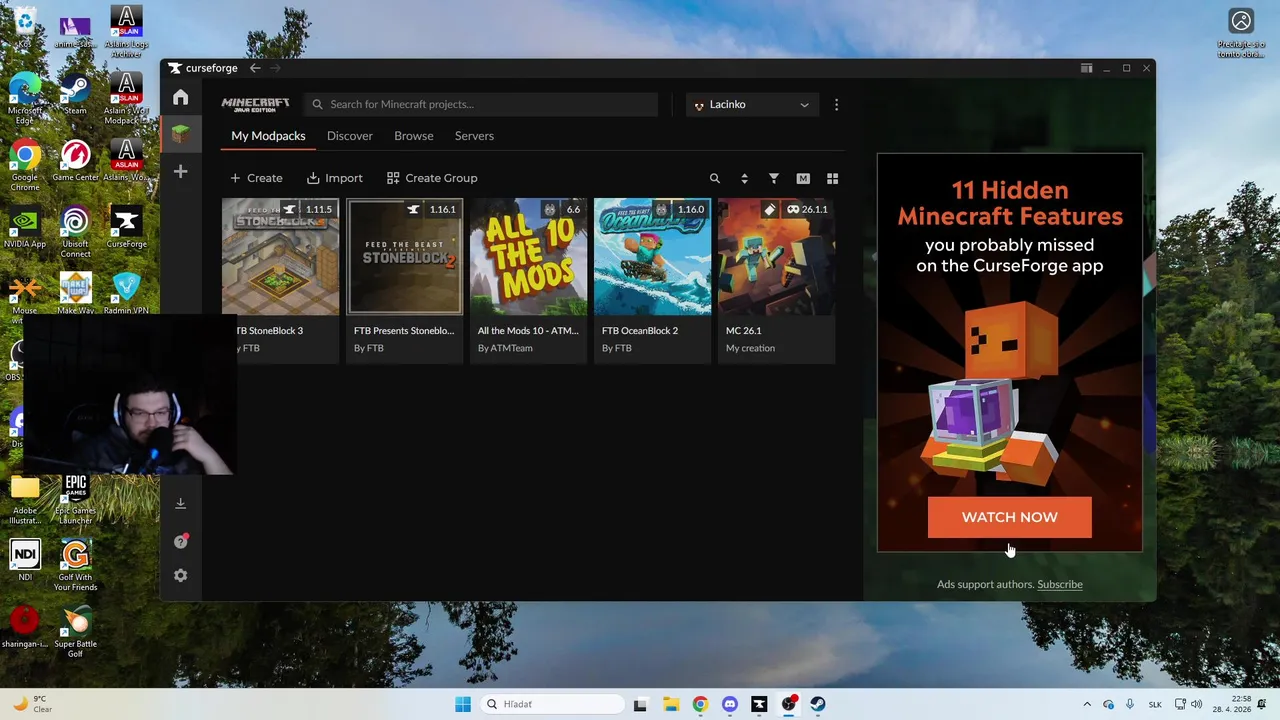The height and width of the screenshot is (720, 1280).
Task: Open Game Center desktop shortcut
Action: coord(75,160)
